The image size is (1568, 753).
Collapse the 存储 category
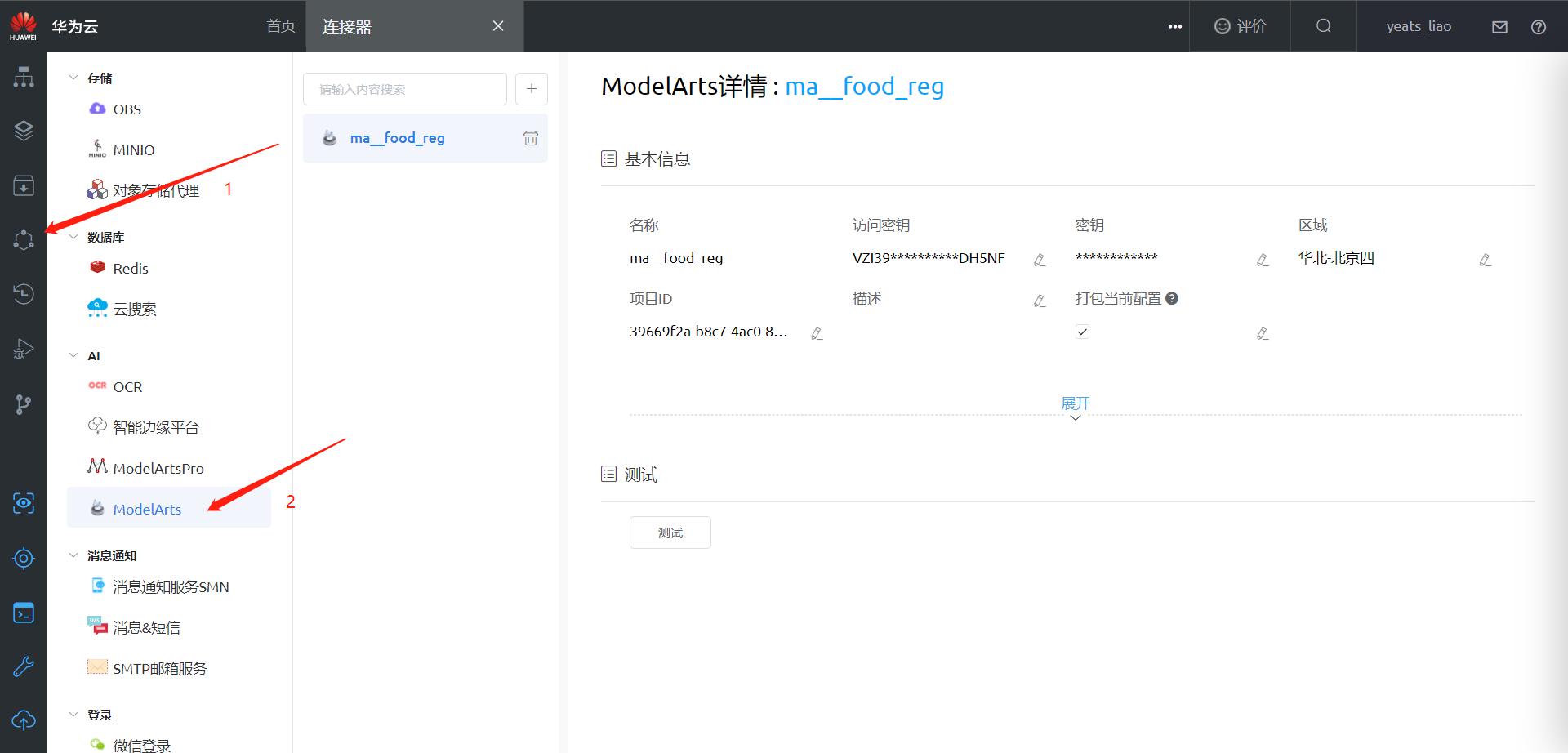point(73,78)
